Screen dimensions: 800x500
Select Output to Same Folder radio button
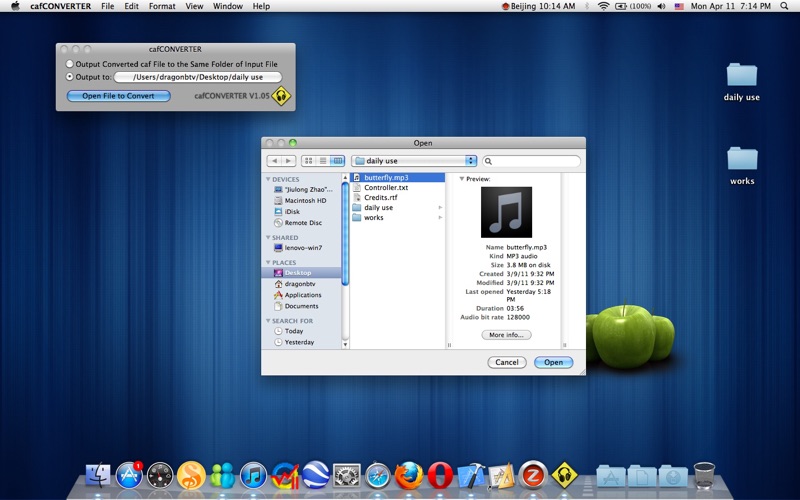(x=69, y=64)
